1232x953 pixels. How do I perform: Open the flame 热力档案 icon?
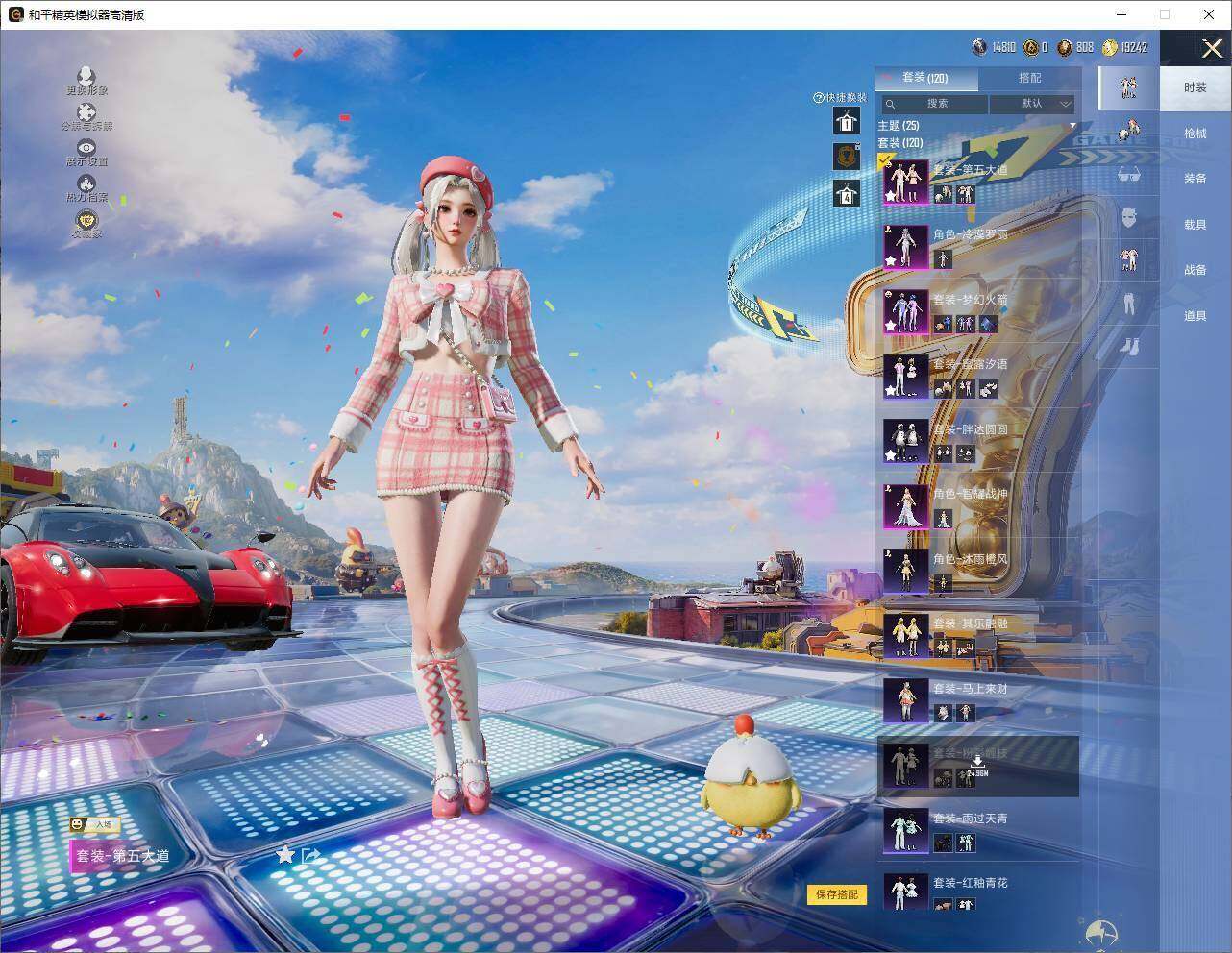pyautogui.click(x=86, y=183)
